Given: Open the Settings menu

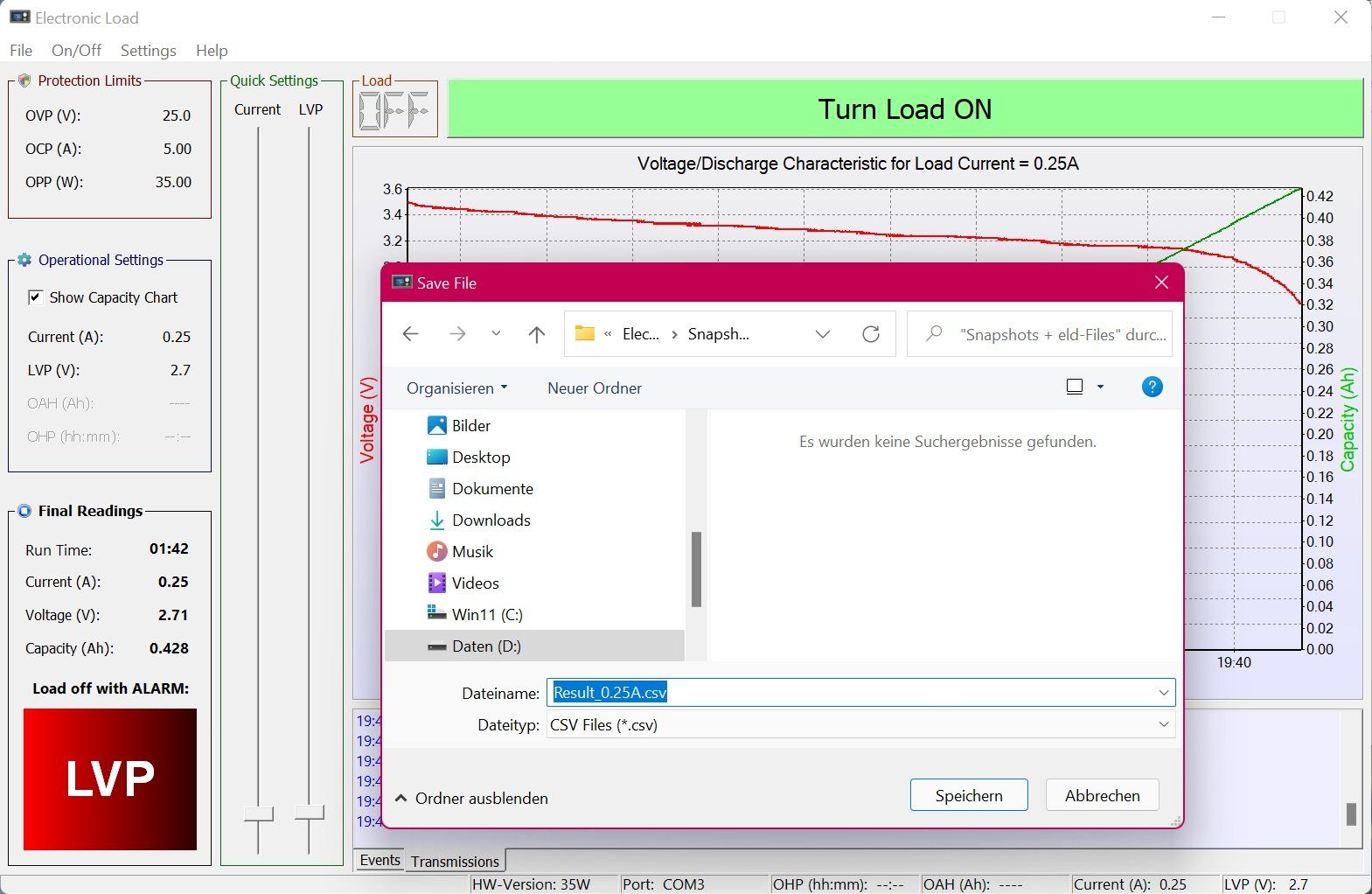Looking at the screenshot, I should [148, 51].
